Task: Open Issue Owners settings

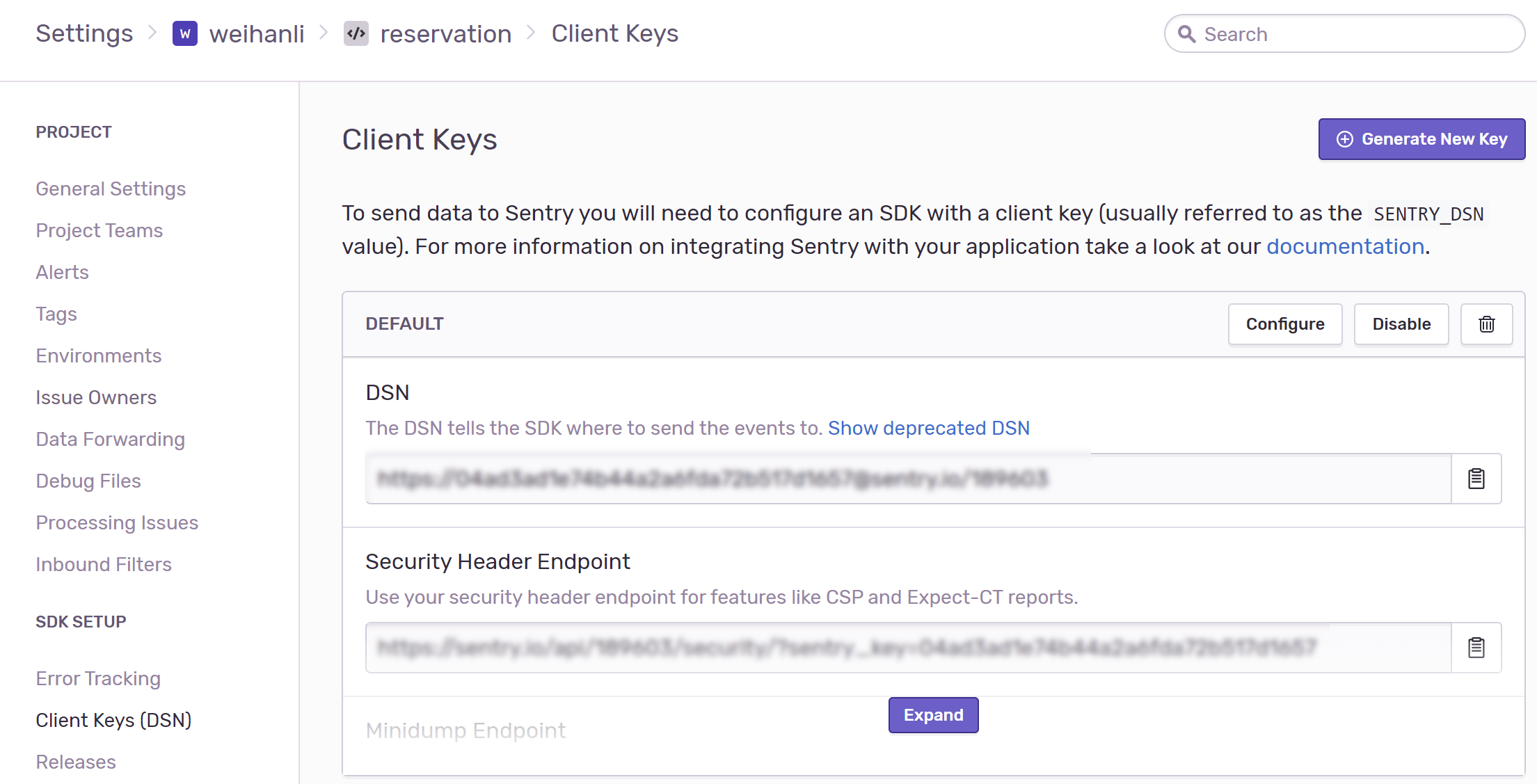Action: tap(96, 397)
